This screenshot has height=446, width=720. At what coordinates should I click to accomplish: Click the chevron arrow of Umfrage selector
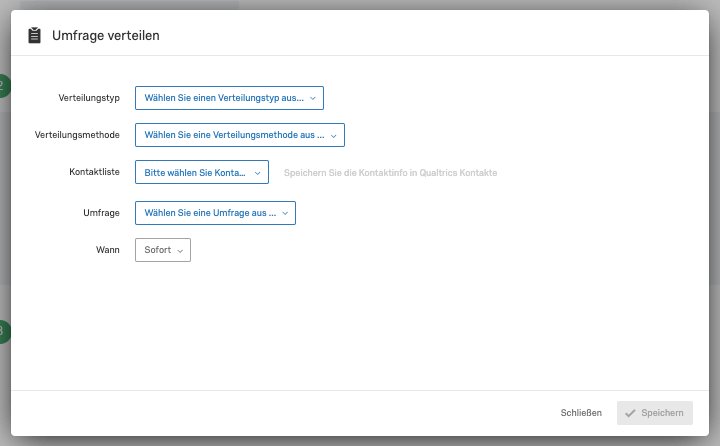pos(285,213)
